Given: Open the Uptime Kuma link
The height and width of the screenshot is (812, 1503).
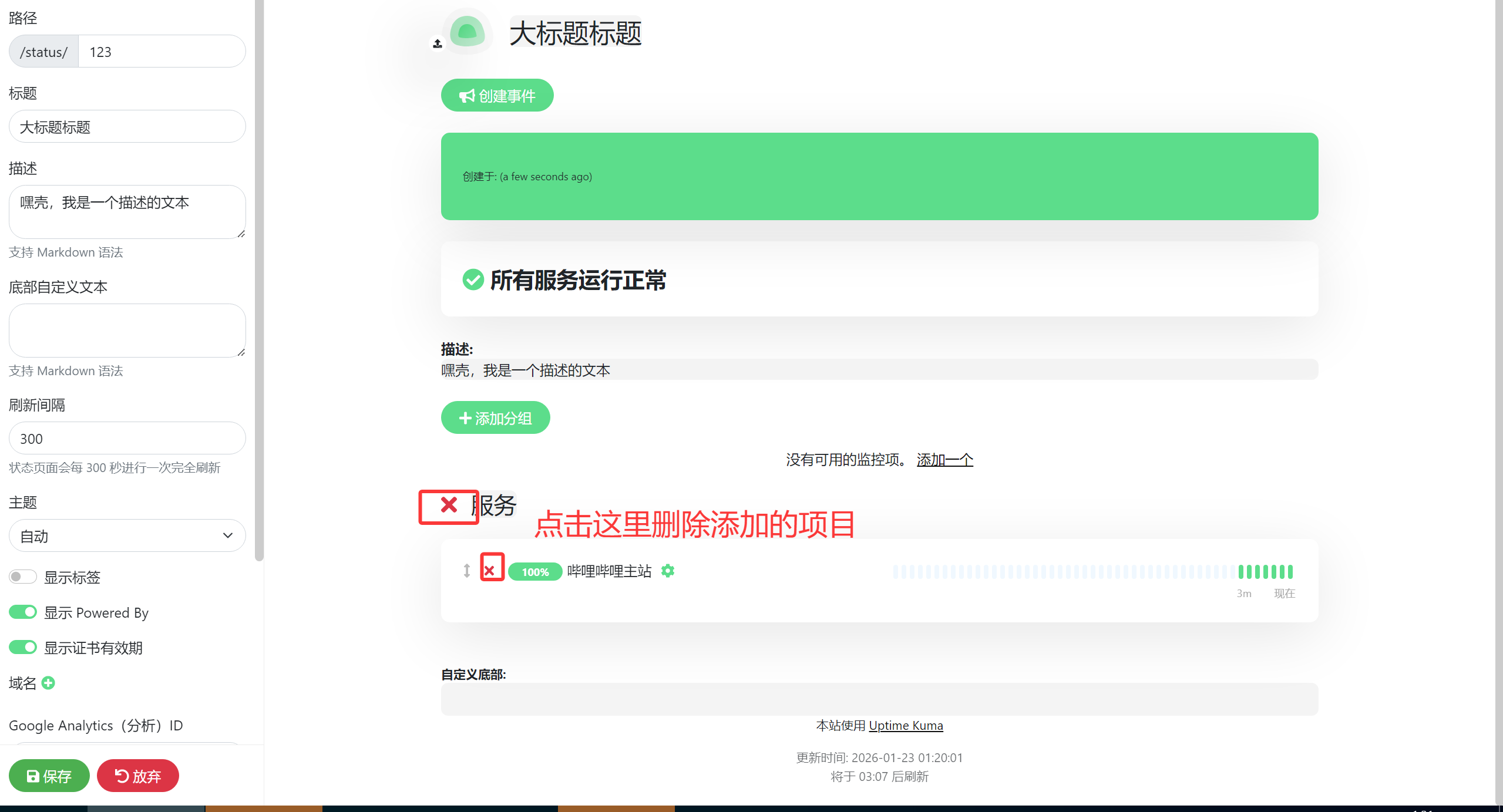Looking at the screenshot, I should [906, 726].
